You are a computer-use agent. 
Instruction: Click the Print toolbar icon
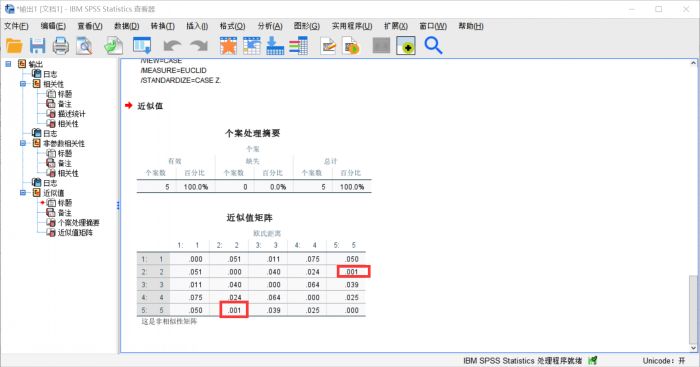(x=61, y=46)
